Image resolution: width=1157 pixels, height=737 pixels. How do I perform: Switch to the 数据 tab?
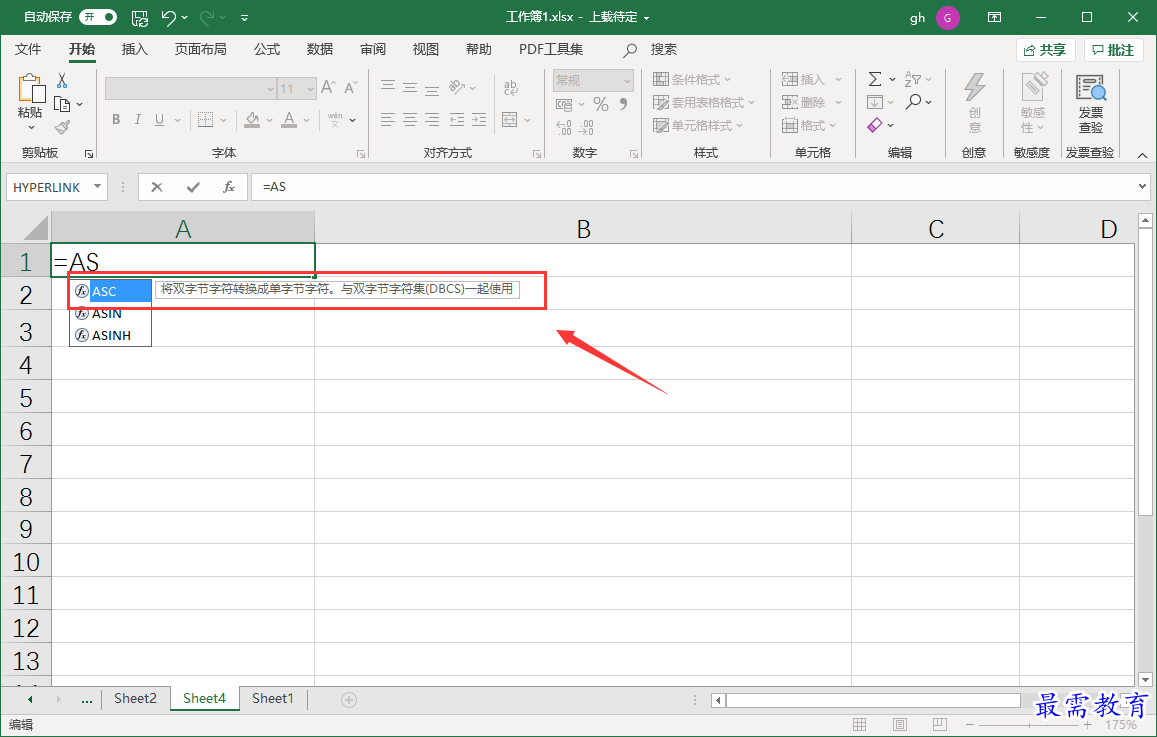320,49
